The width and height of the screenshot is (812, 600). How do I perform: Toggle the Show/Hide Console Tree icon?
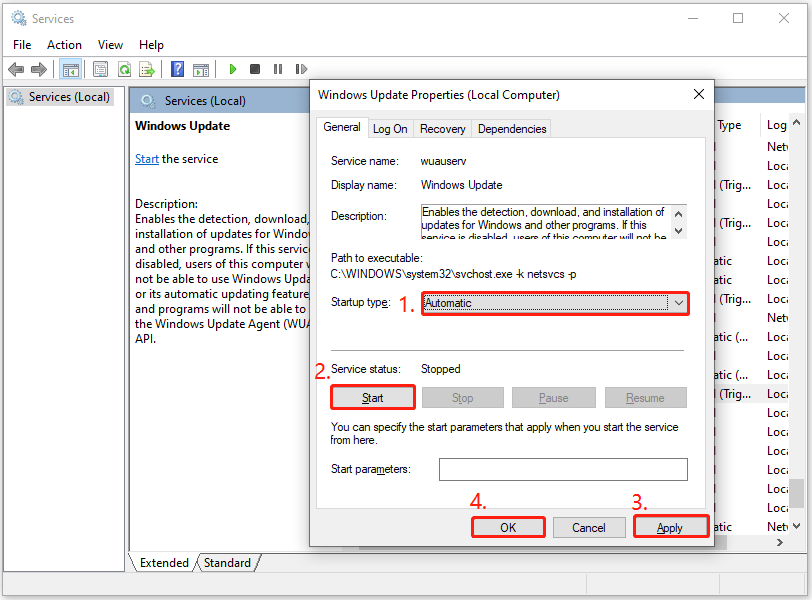[x=70, y=69]
